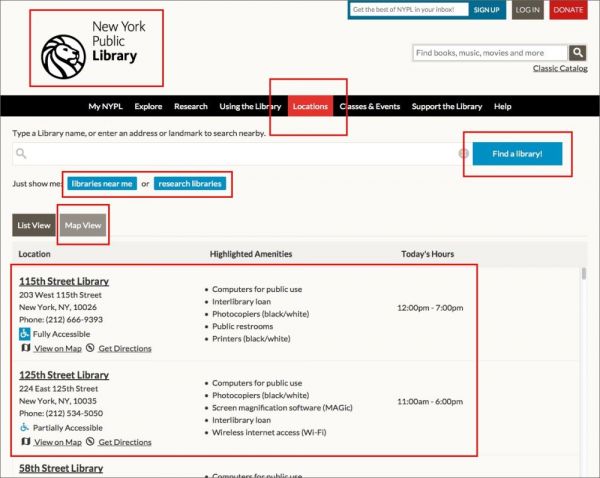Open the Classic Catalog link

pyautogui.click(x=559, y=69)
